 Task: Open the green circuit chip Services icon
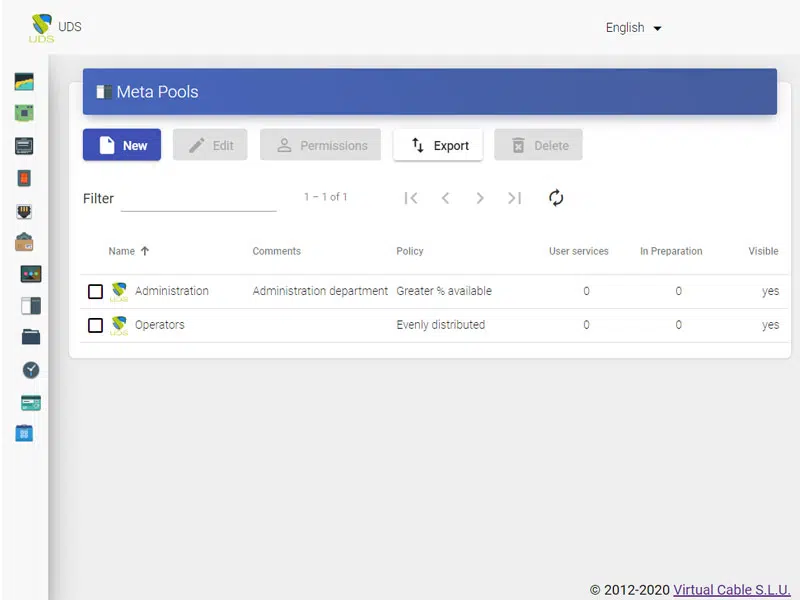point(24,113)
